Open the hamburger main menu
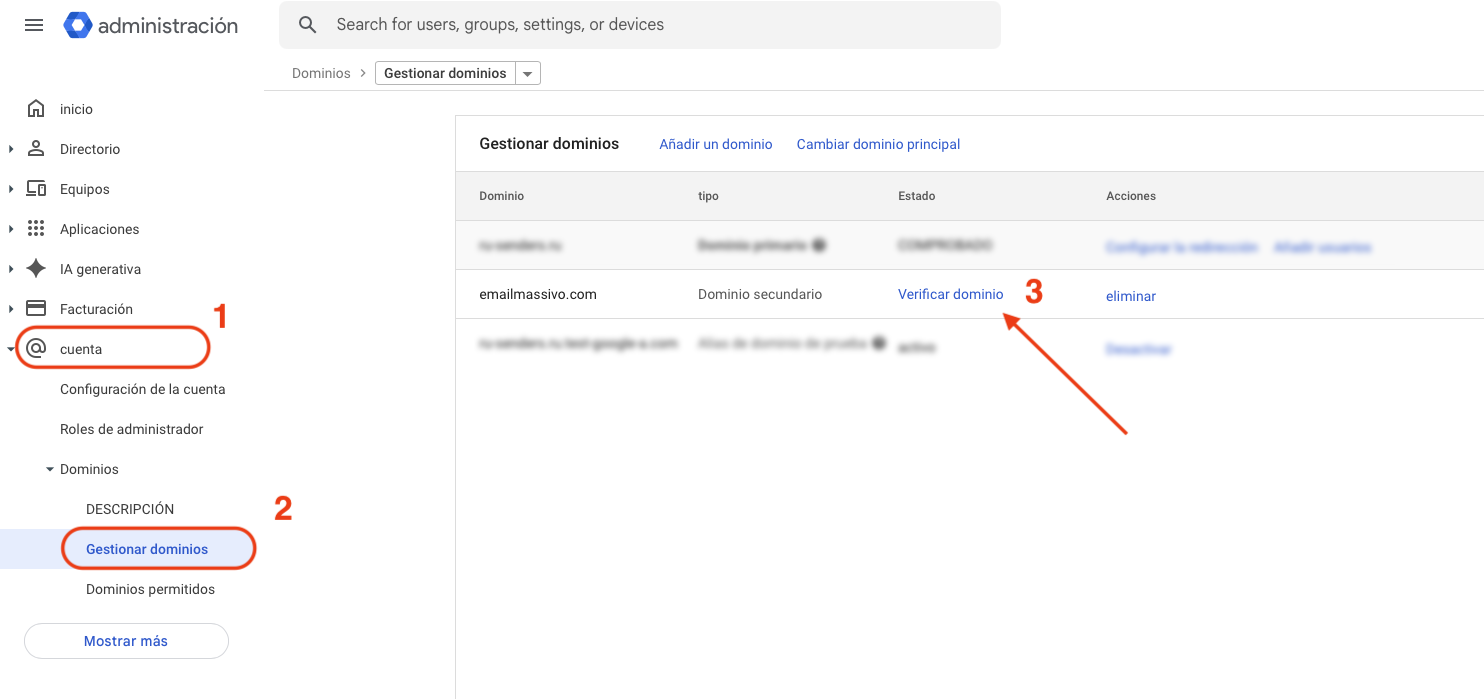The width and height of the screenshot is (1484, 699). [x=34, y=25]
